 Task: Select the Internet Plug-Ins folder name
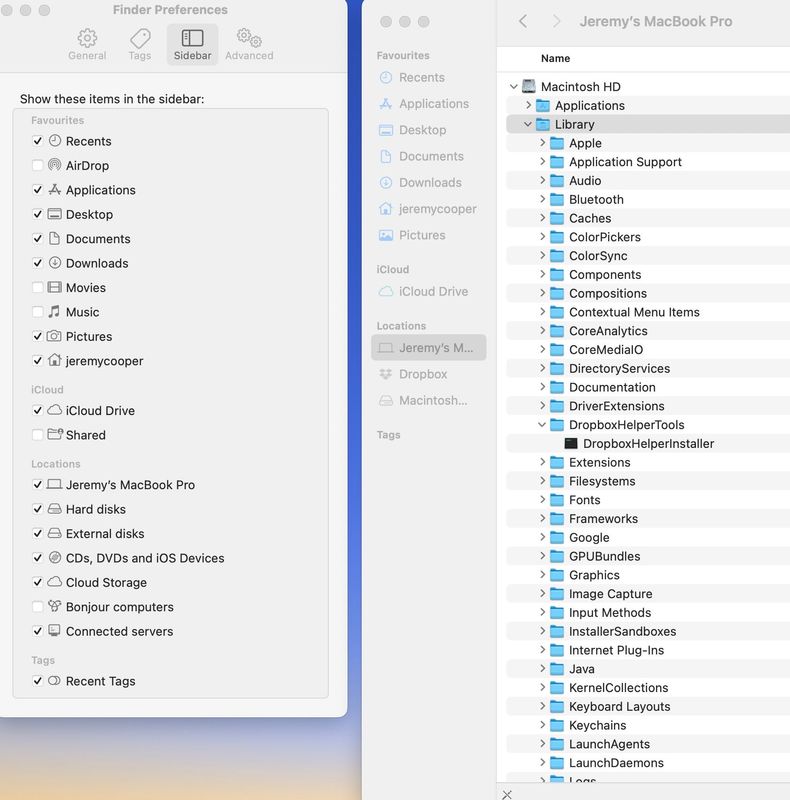click(x=616, y=650)
